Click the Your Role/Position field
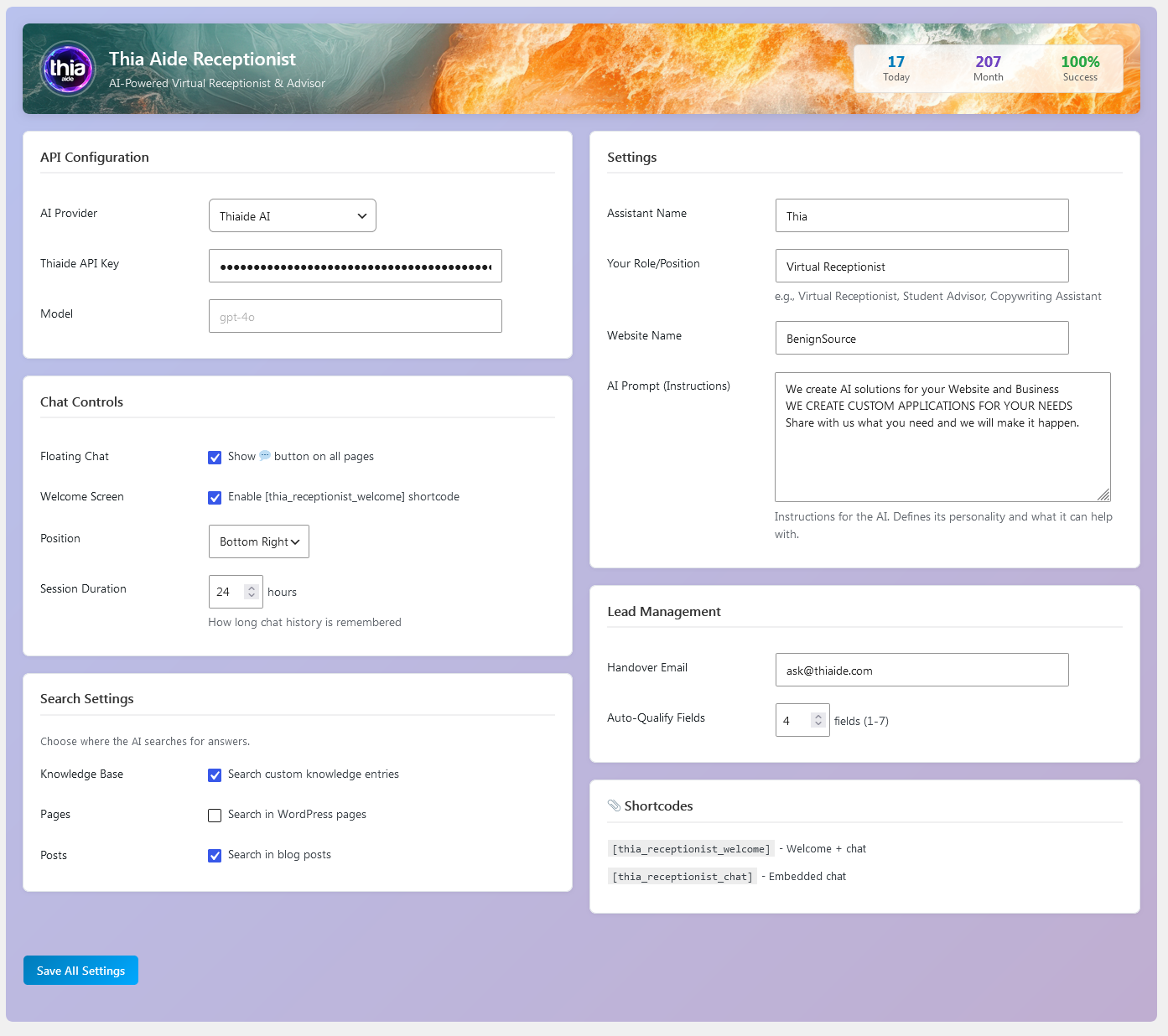Screen dimensions: 1168x1036 pos(922,266)
